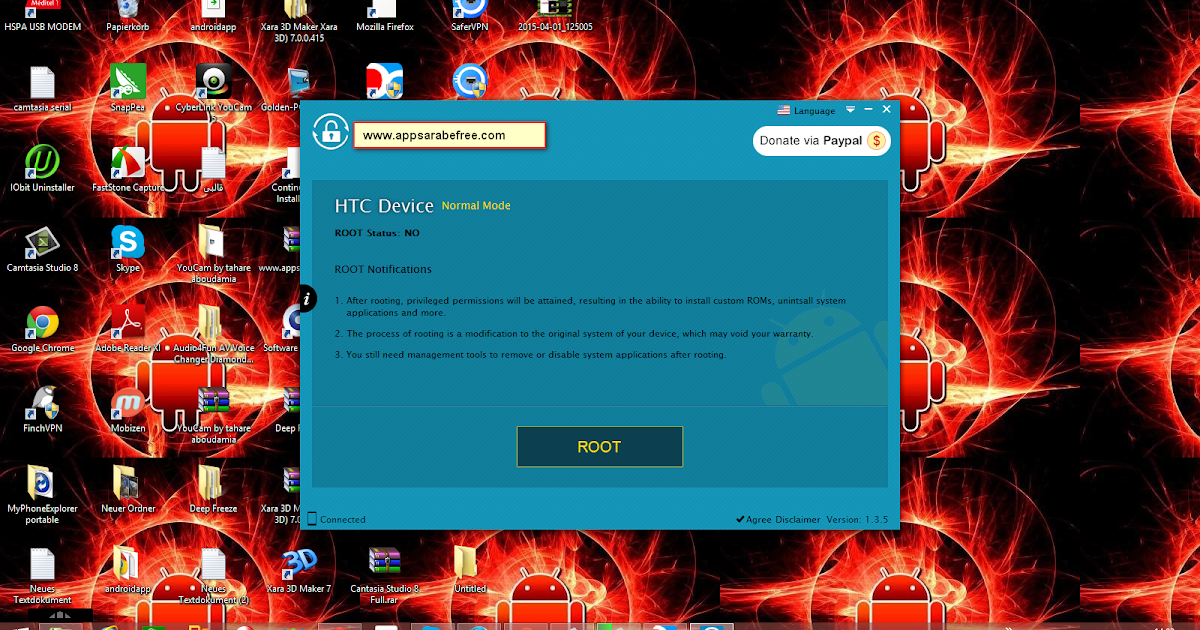Select the YouCam by tahare aboudamia RAR archive
The image size is (1200, 630).
[214, 415]
